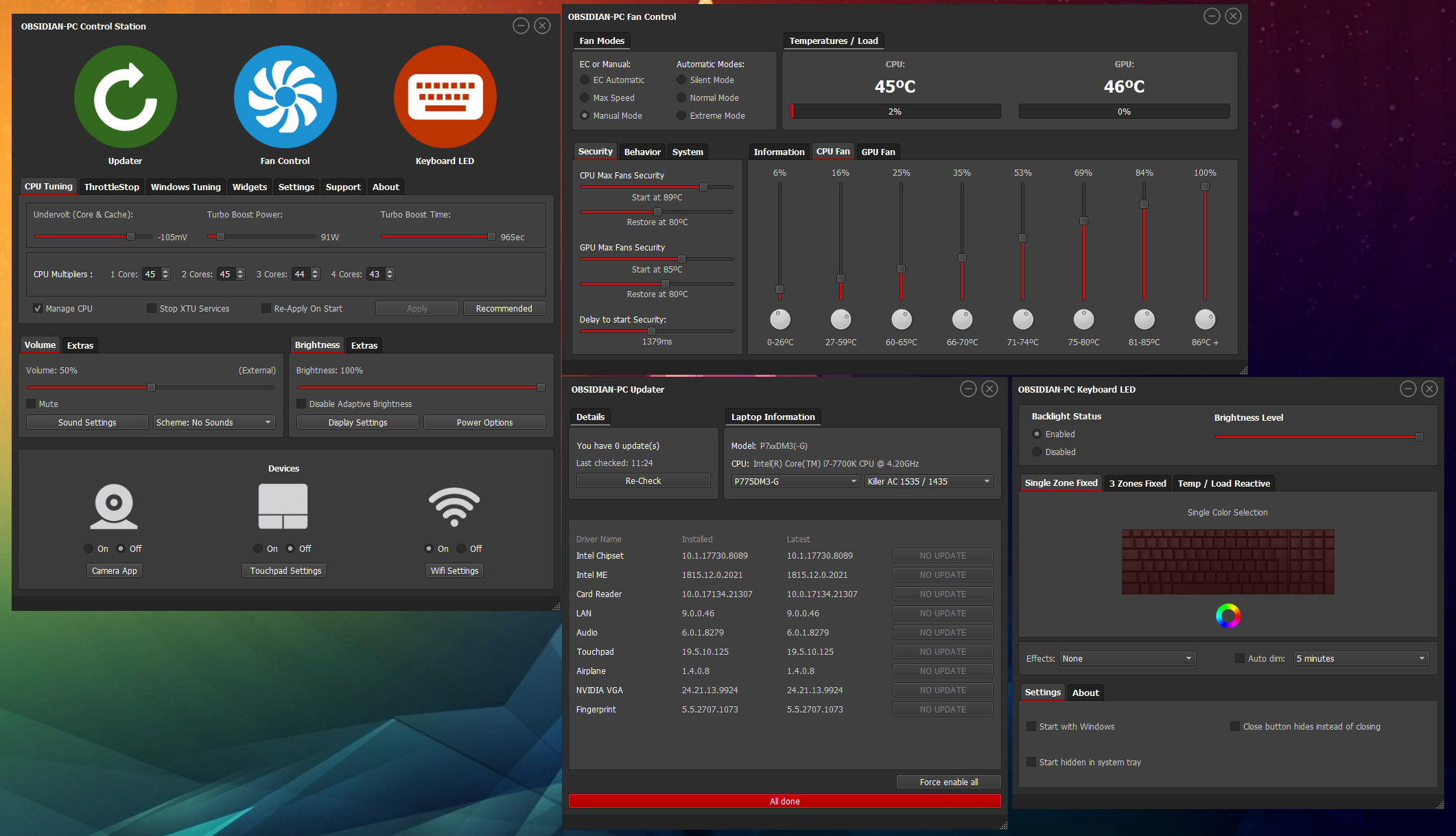The height and width of the screenshot is (836, 1456).
Task: Open the 5 minutes auto dim dropdown
Action: coord(1361,658)
